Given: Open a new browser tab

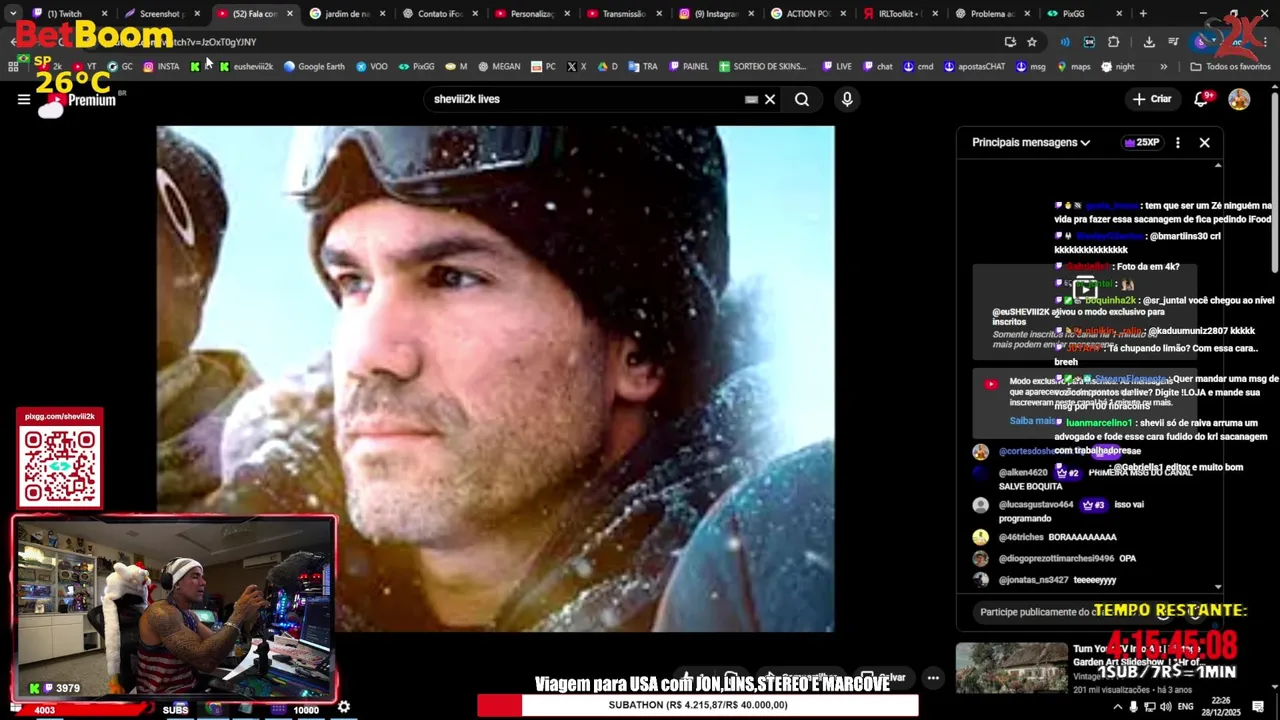Looking at the screenshot, I should pos(1143,14).
